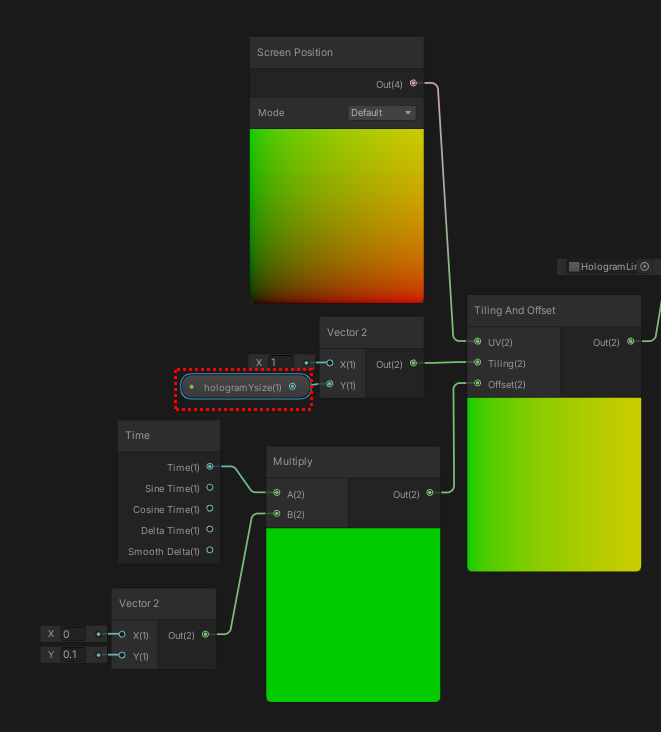Select the Multiply node title
The width and height of the screenshot is (661, 732).
pyautogui.click(x=293, y=461)
